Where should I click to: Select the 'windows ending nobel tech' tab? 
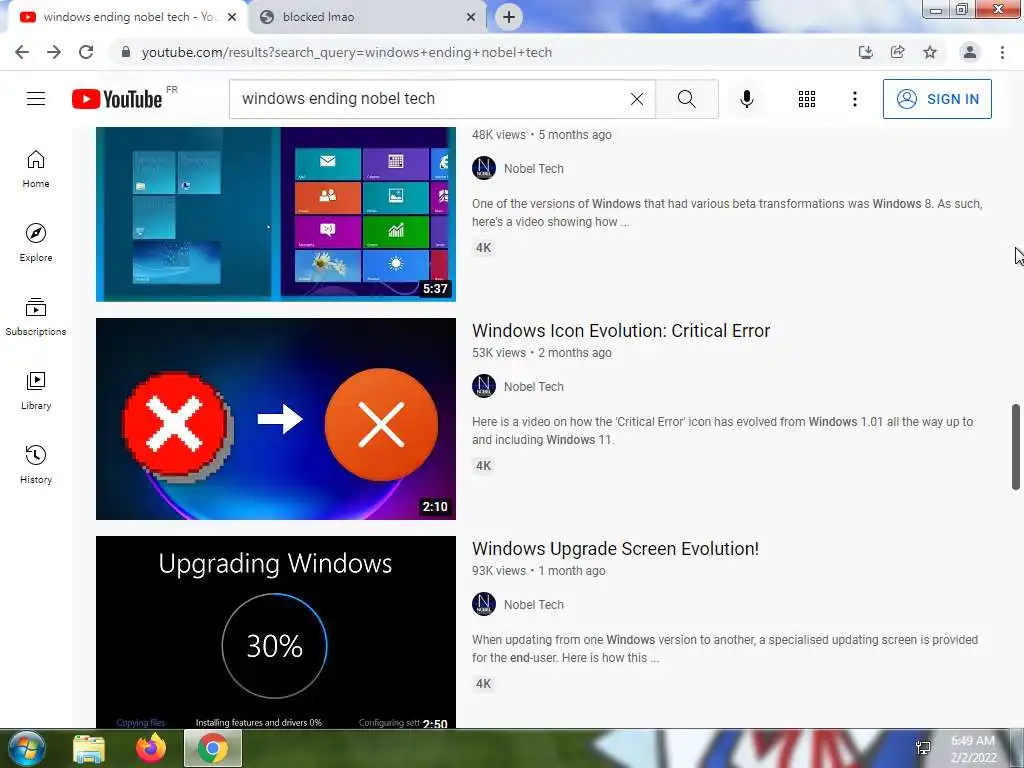[127, 18]
